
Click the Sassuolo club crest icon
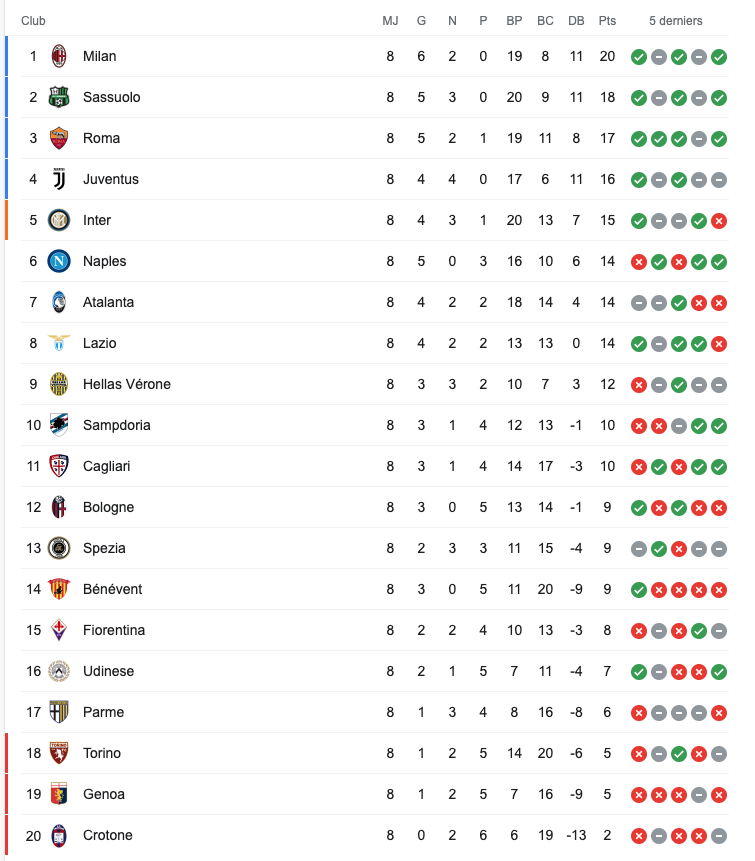tap(59, 97)
